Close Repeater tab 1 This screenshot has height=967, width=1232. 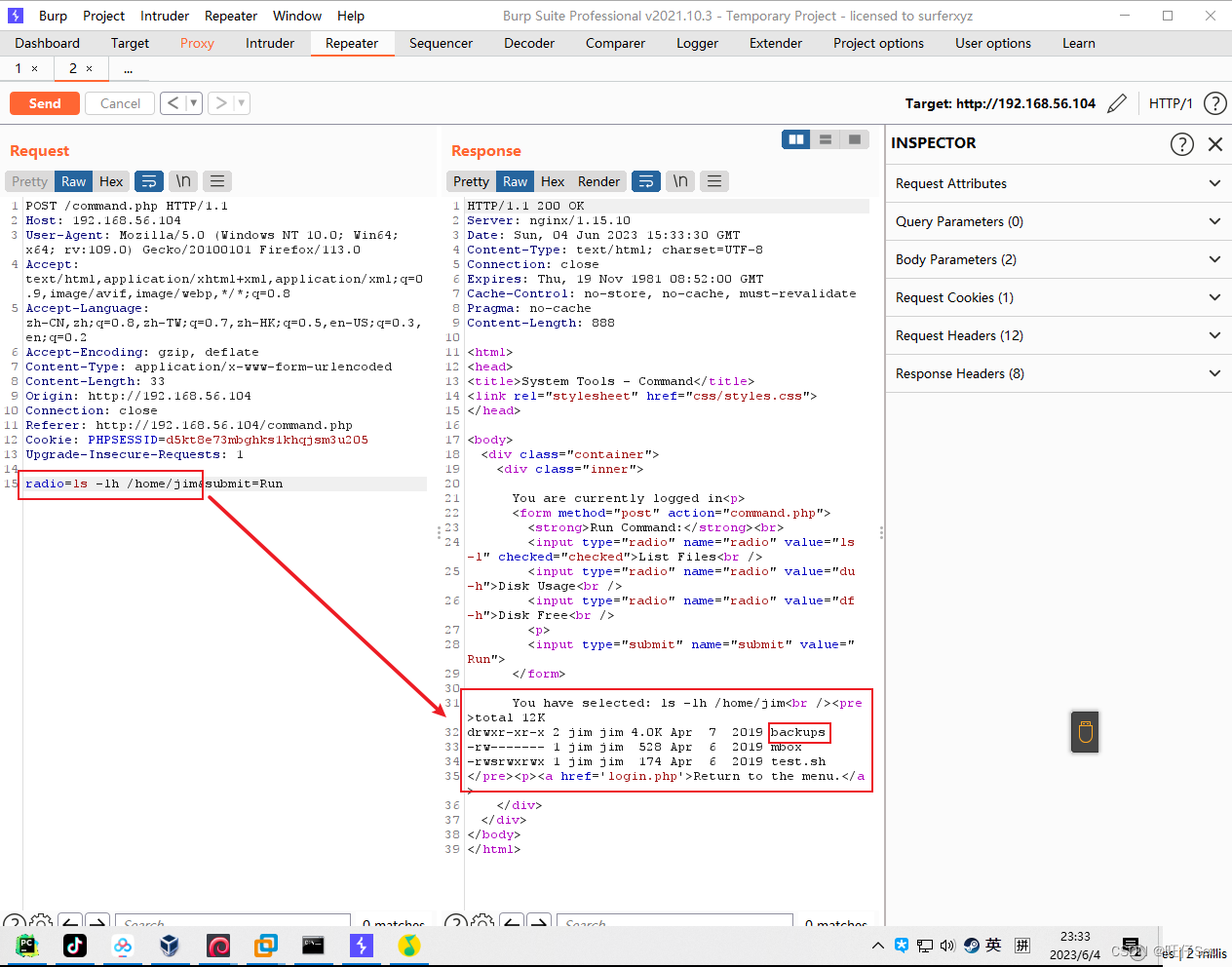click(35, 68)
